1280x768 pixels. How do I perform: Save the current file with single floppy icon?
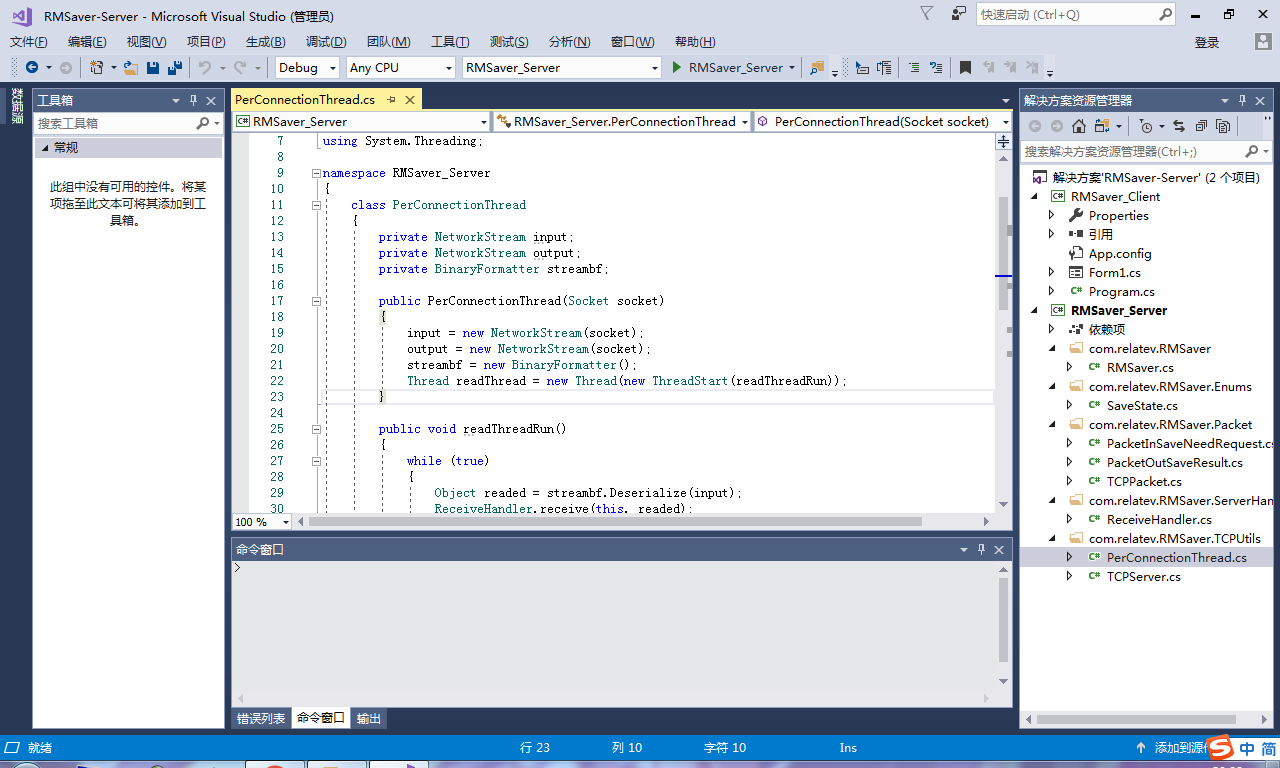pyautogui.click(x=153, y=68)
